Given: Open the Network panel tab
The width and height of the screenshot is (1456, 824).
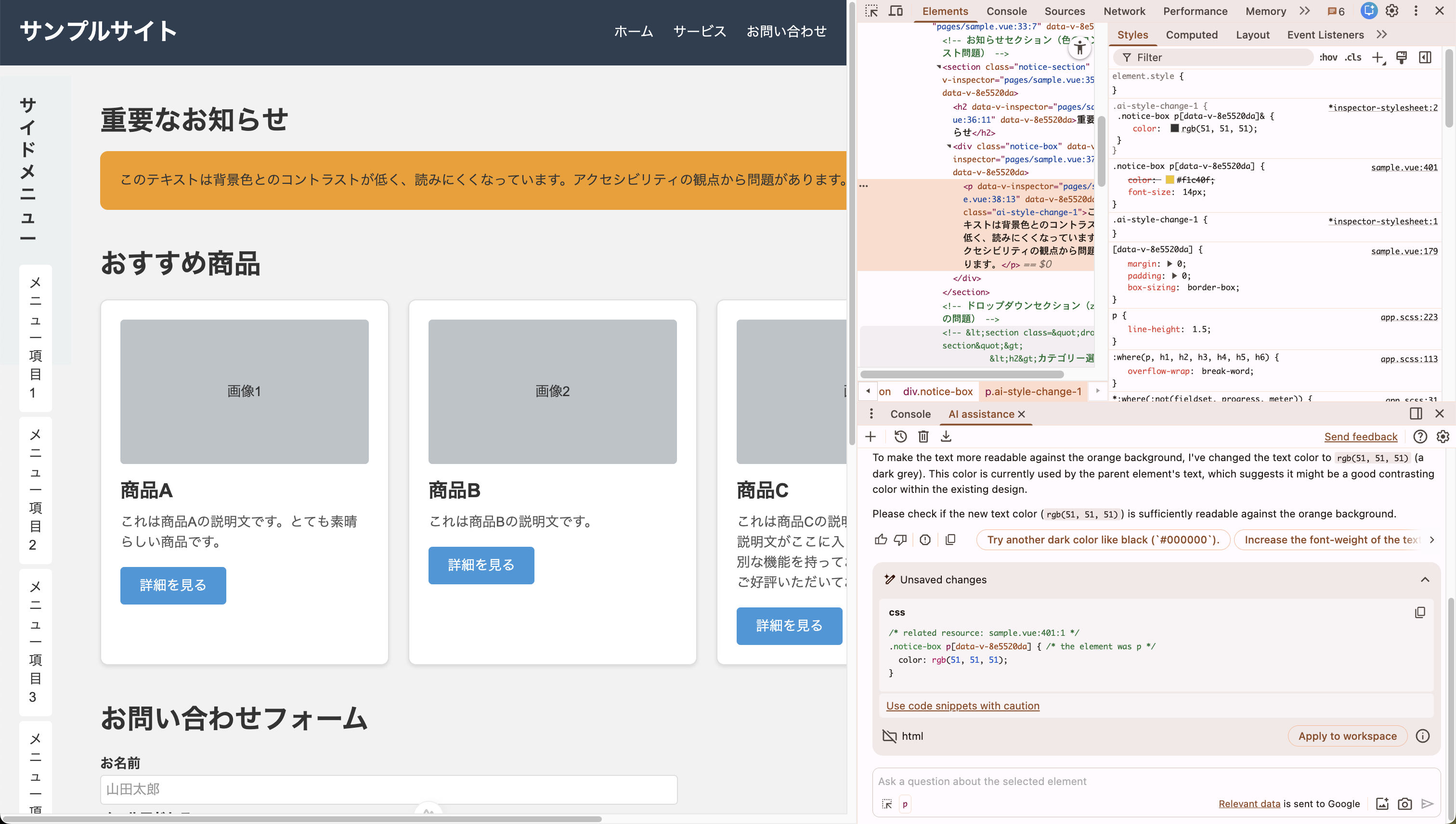Looking at the screenshot, I should 1124,11.
